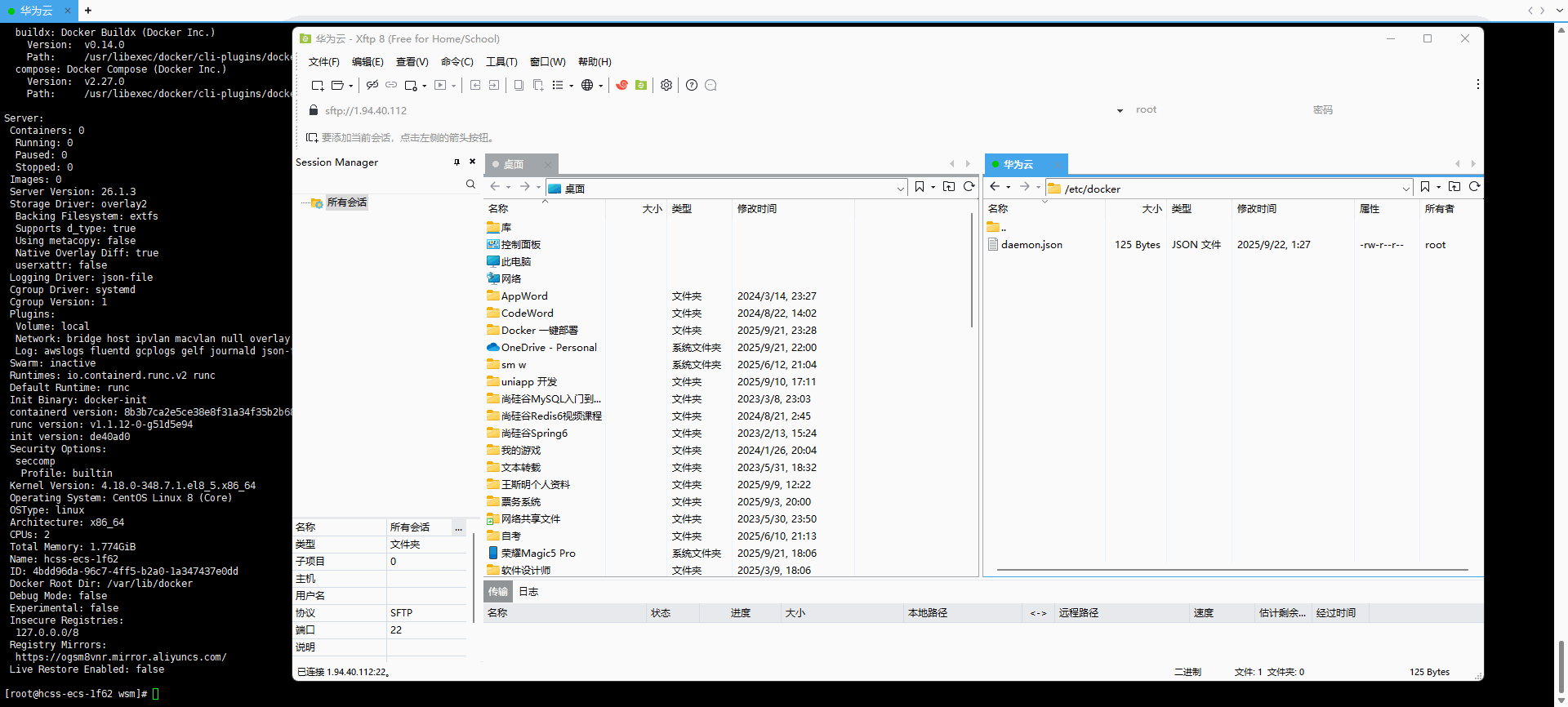Open a new terminal tab with plus icon
The image size is (1568, 707).
click(x=87, y=11)
